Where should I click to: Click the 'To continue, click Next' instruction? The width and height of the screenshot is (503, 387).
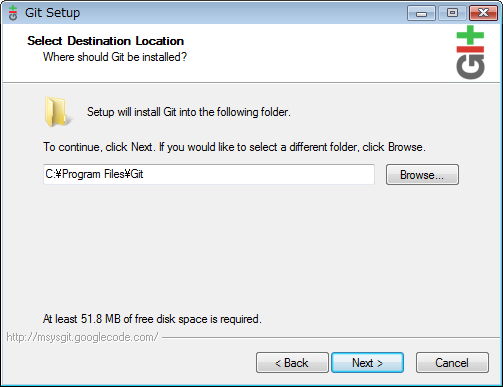(234, 147)
